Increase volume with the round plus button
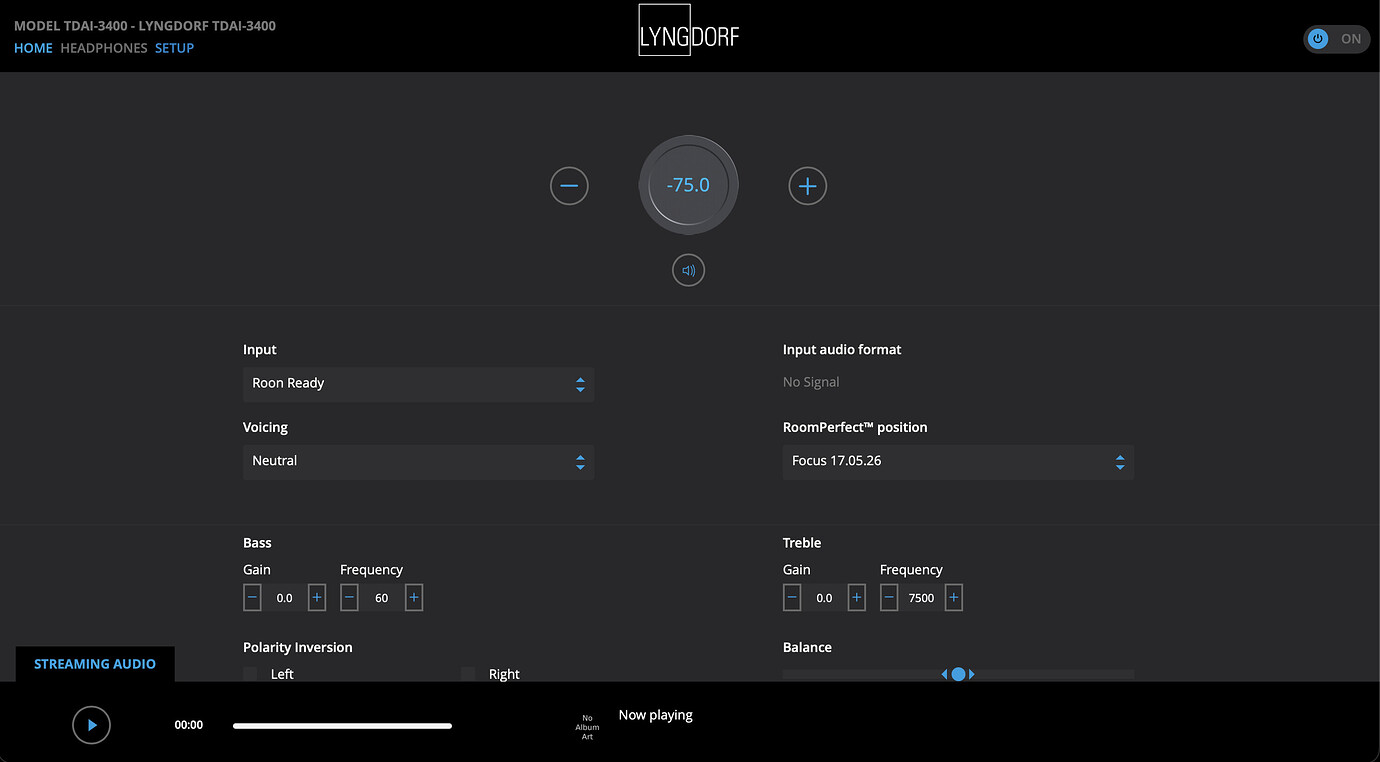 [808, 186]
